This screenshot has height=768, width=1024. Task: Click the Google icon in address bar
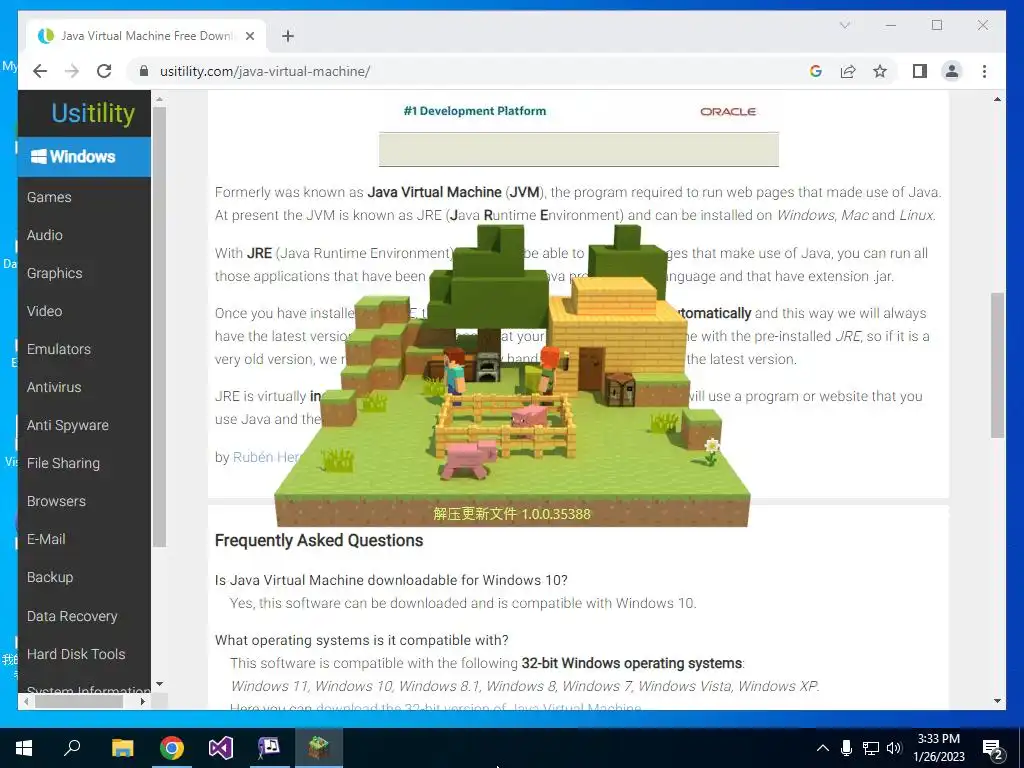click(816, 71)
